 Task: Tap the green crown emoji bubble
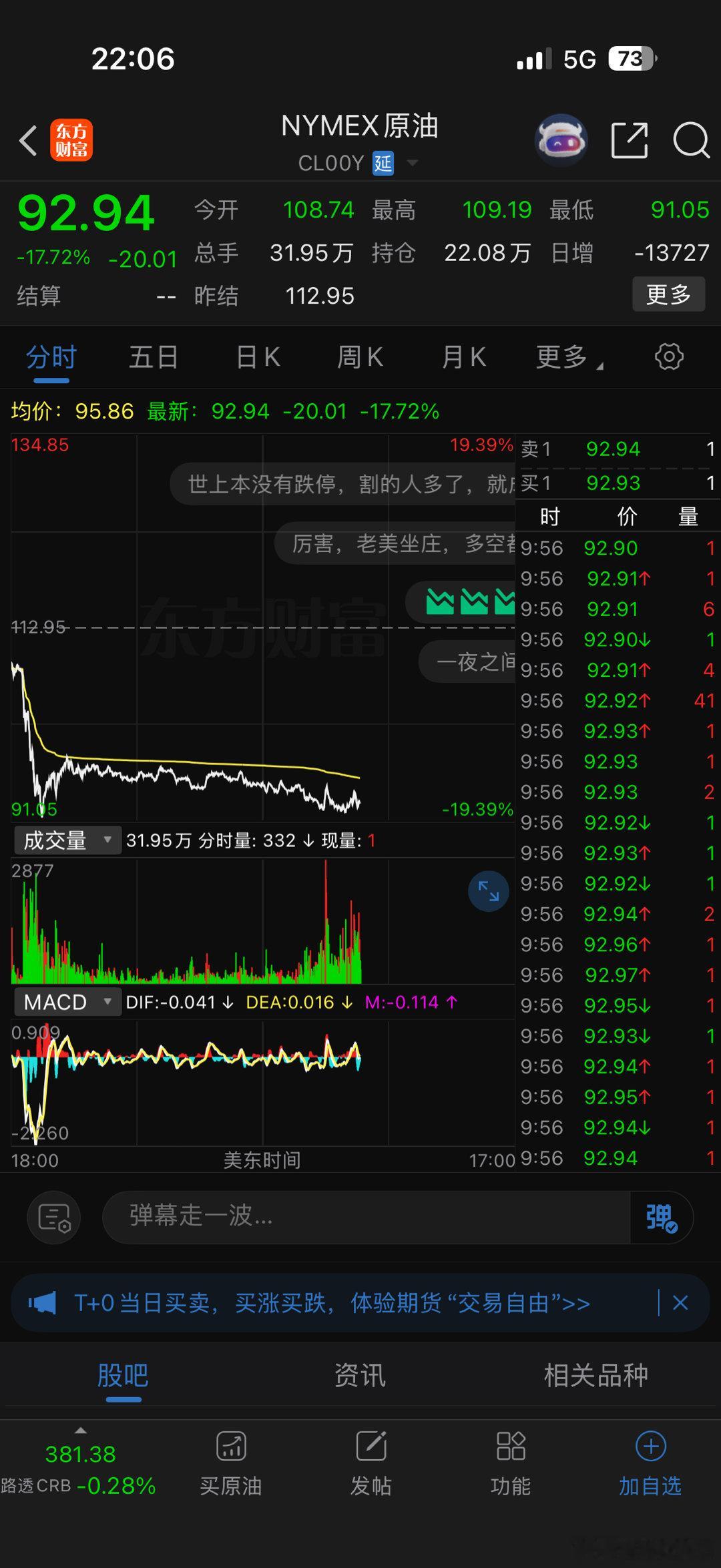461,602
